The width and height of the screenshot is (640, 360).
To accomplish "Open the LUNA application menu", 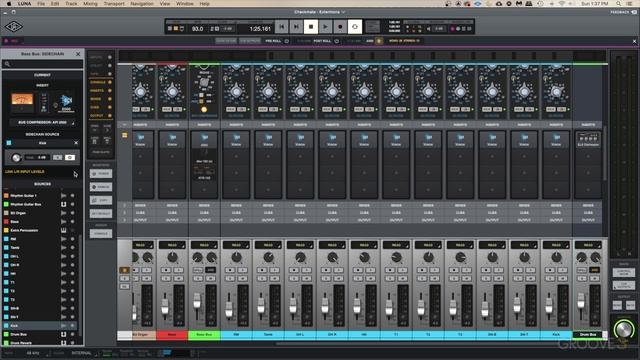I will tap(24, 4).
